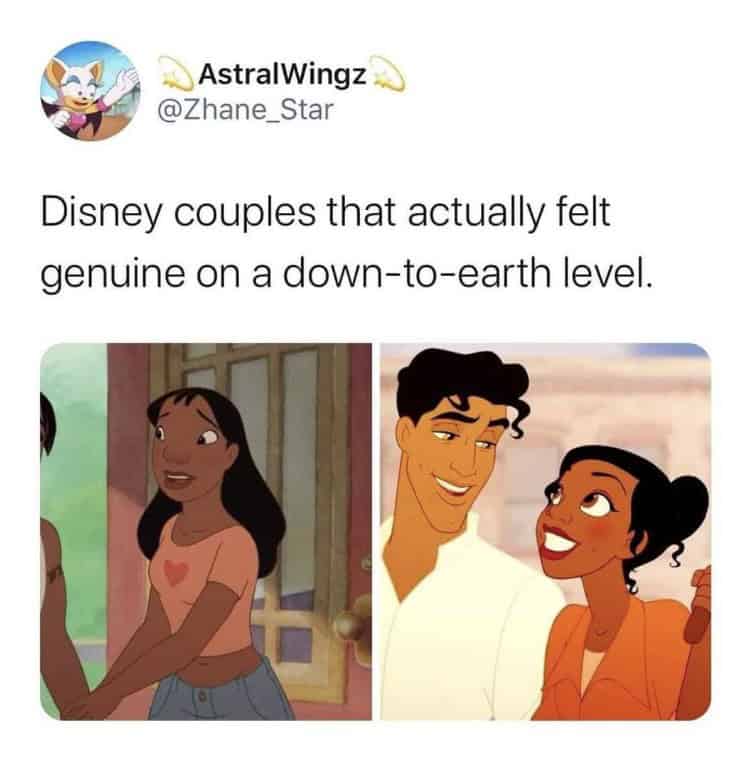Click the right wing emoji after AstralWingz
The image size is (744, 778).
click(387, 75)
